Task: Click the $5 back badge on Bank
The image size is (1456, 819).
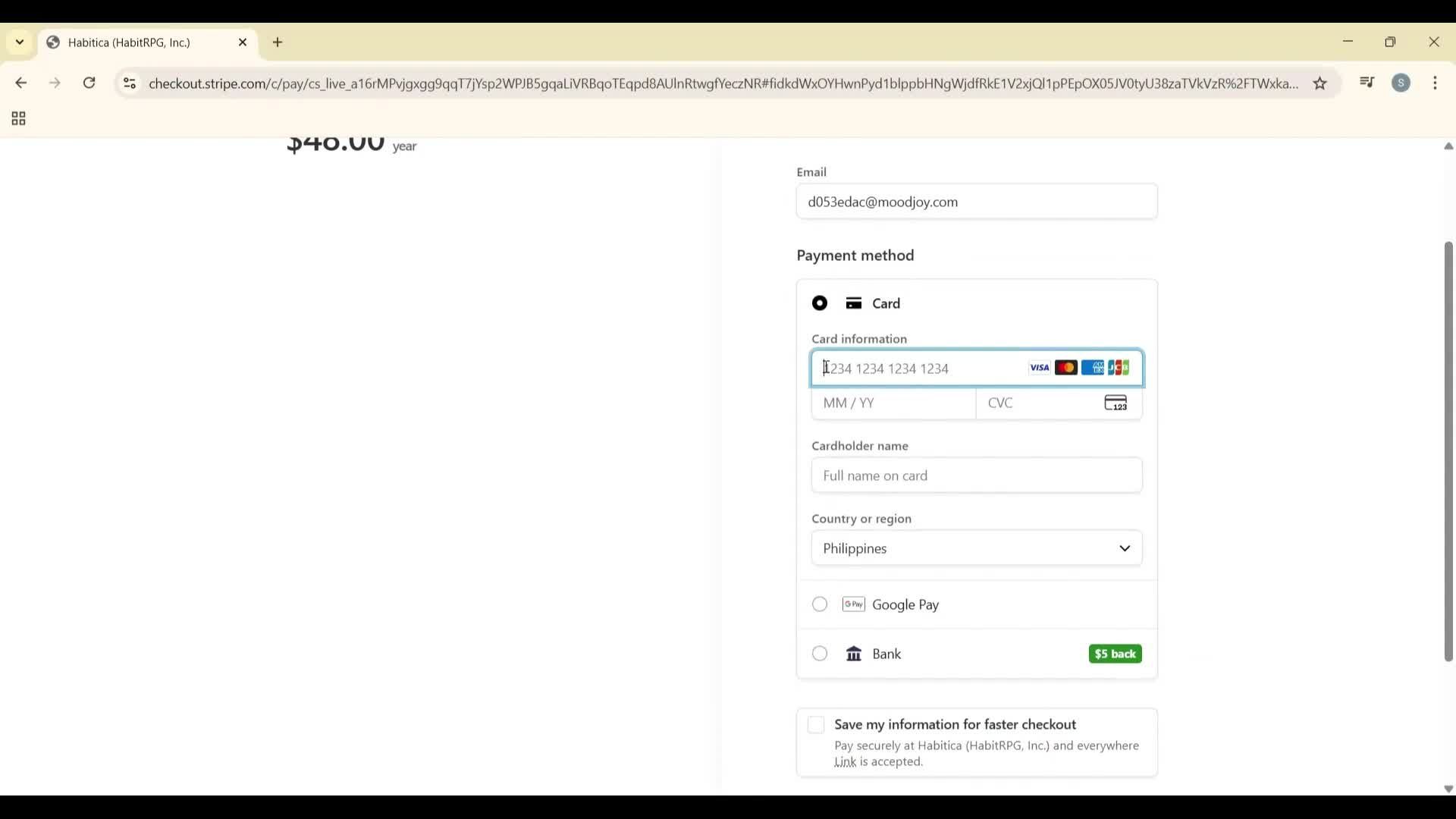Action: click(x=1115, y=654)
